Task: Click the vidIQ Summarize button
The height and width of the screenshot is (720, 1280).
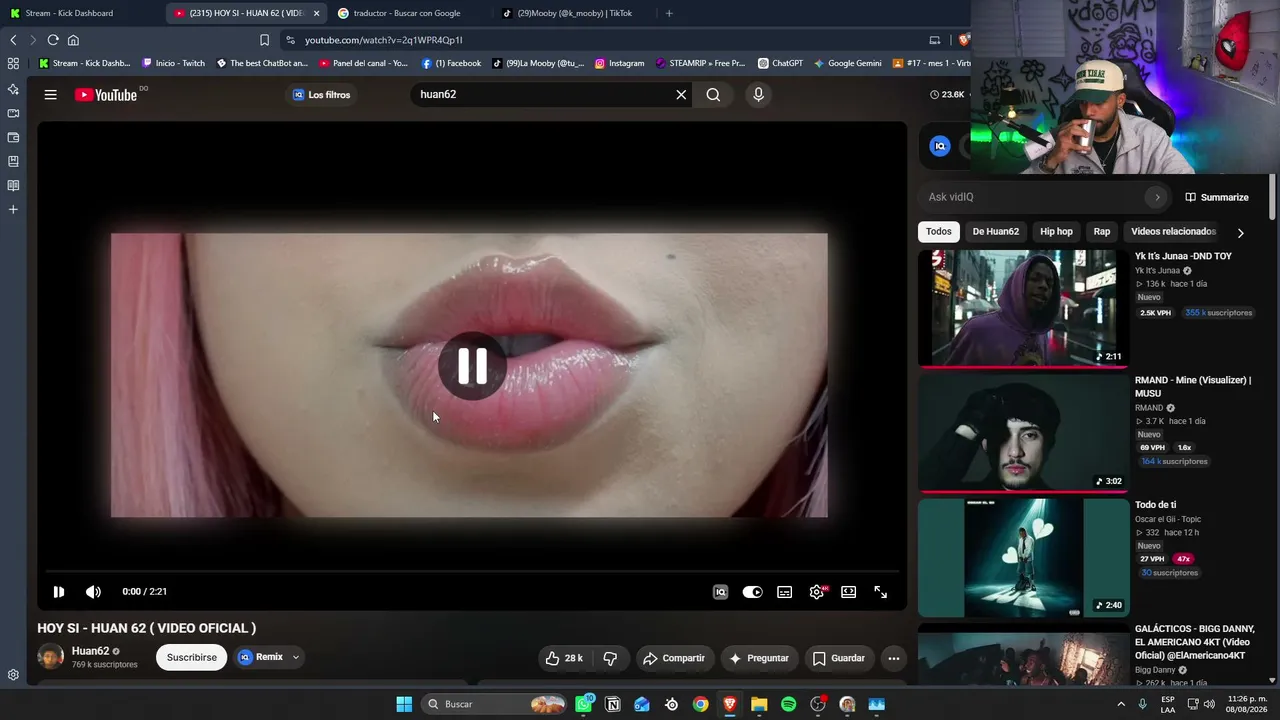Action: coord(1217,197)
